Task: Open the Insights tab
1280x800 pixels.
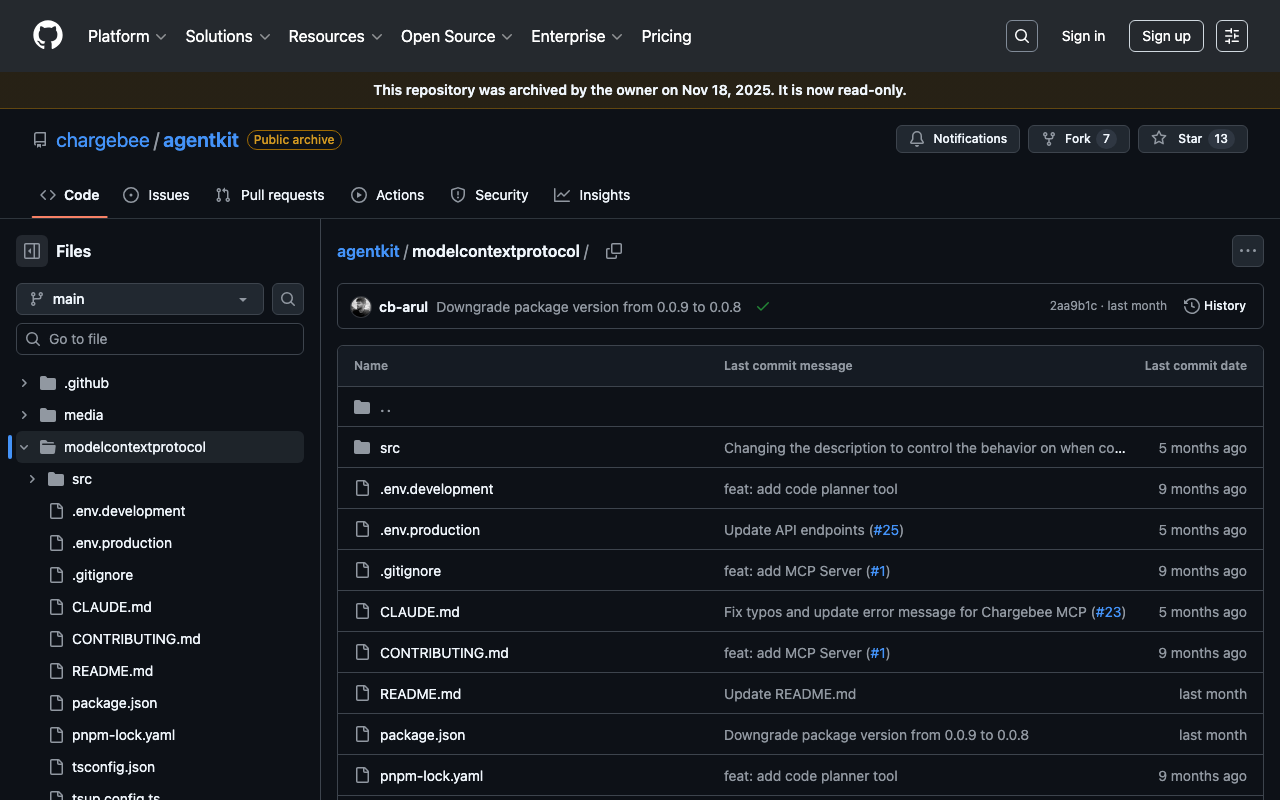Action: tap(592, 195)
